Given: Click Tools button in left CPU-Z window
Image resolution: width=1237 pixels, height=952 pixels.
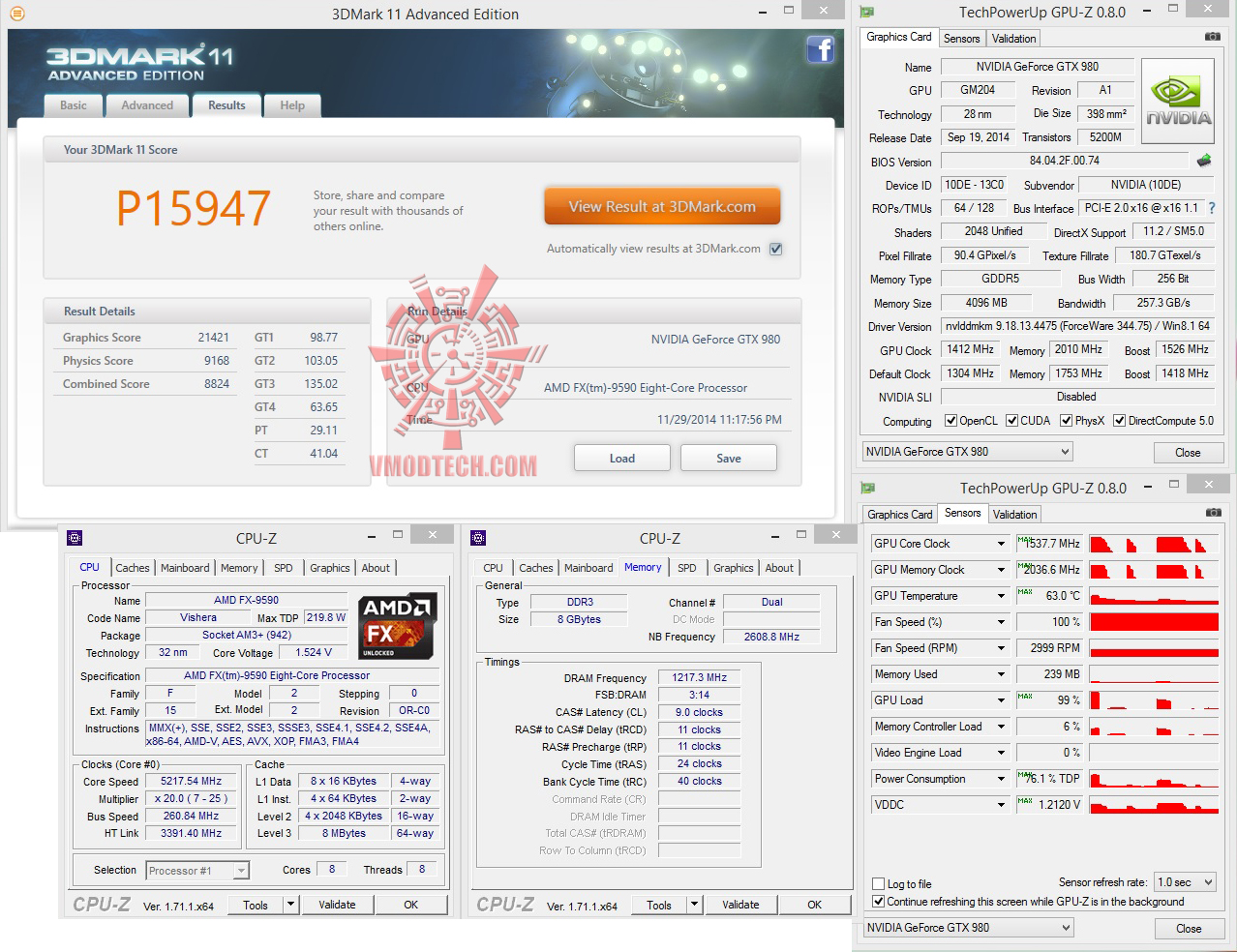Looking at the screenshot, I should pos(256,905).
